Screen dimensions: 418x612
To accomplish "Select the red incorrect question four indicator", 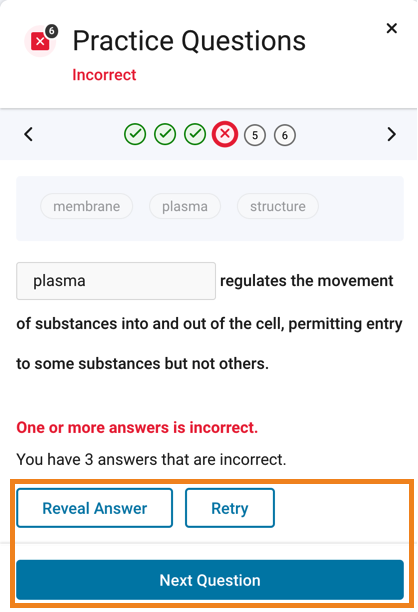I will [225, 134].
